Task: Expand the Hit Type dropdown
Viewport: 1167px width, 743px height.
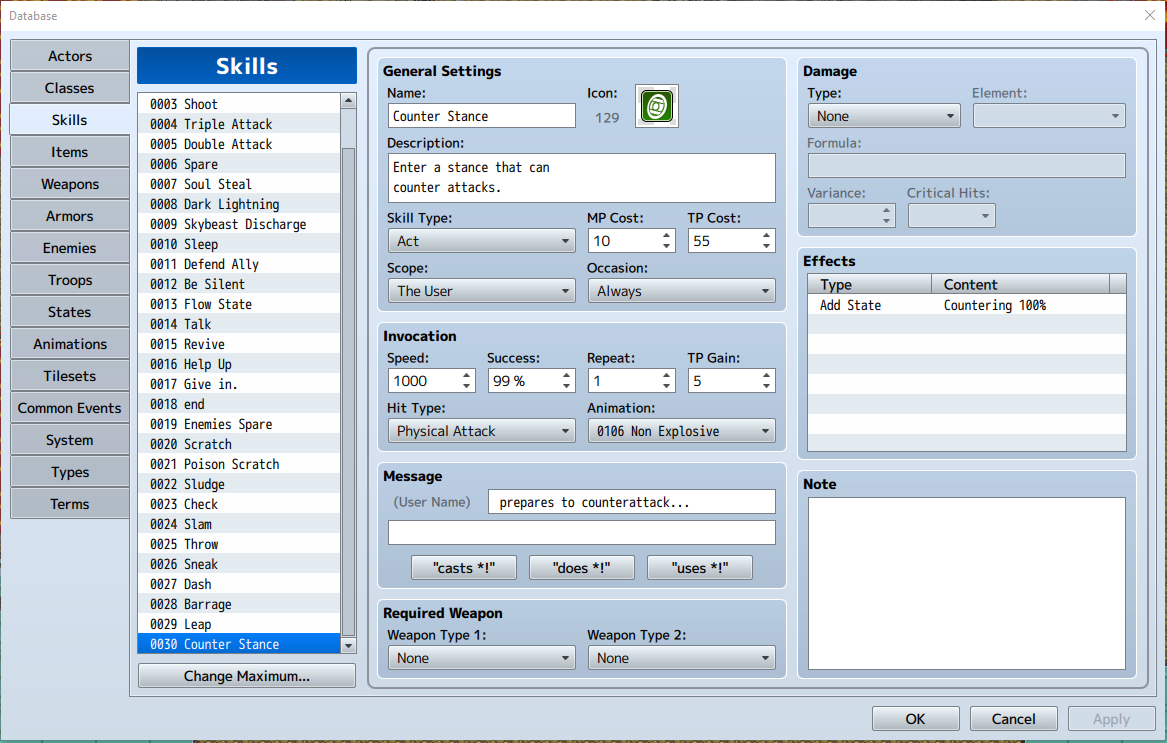Action: coord(482,431)
